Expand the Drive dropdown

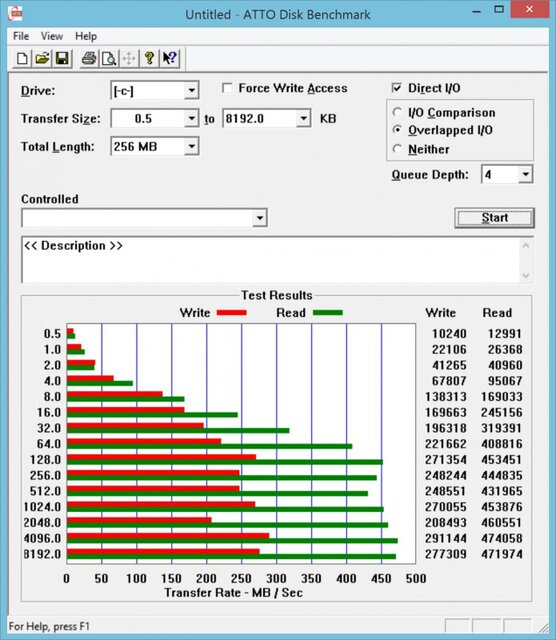191,91
